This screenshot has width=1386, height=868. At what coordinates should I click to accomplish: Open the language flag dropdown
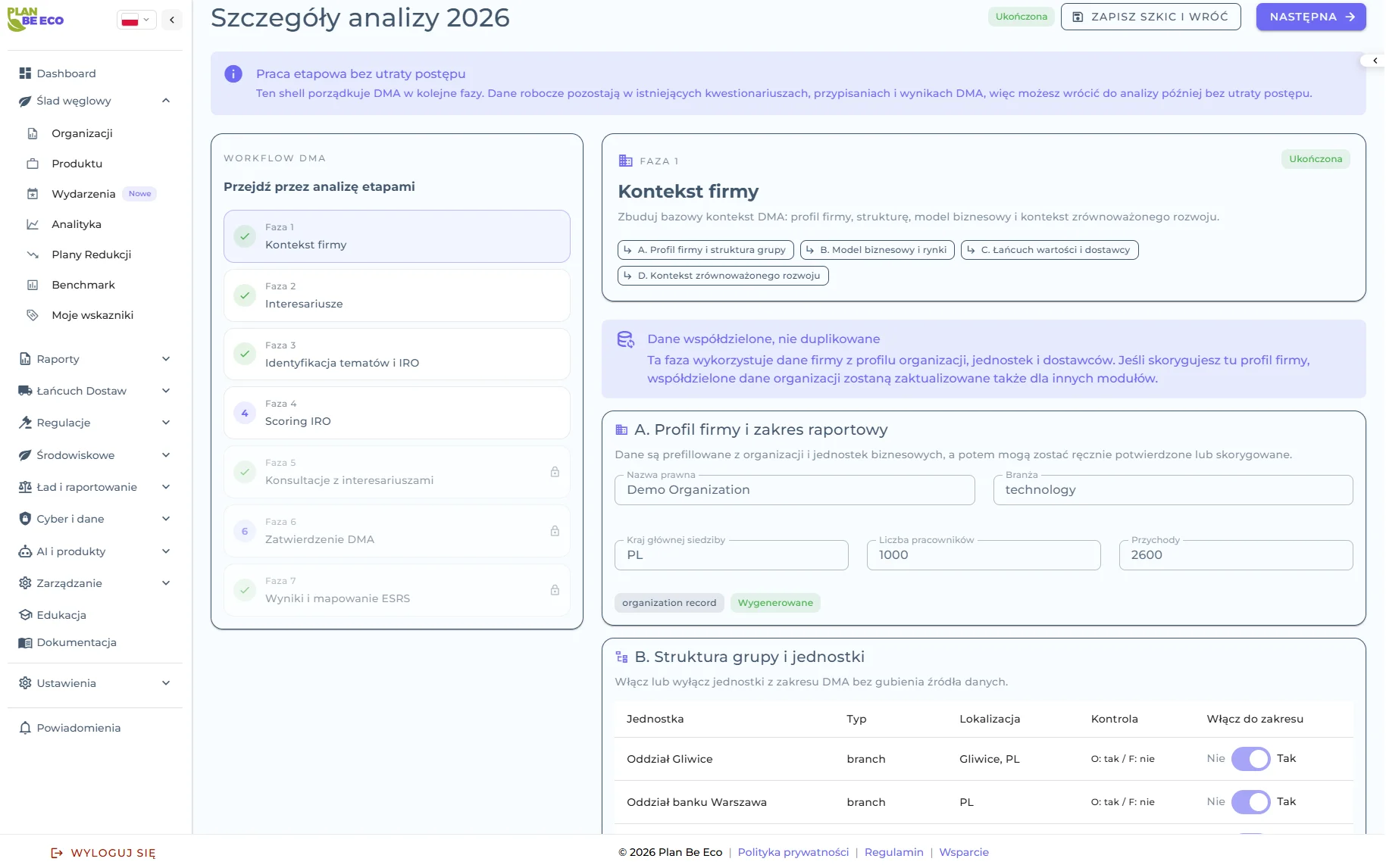pyautogui.click(x=136, y=20)
